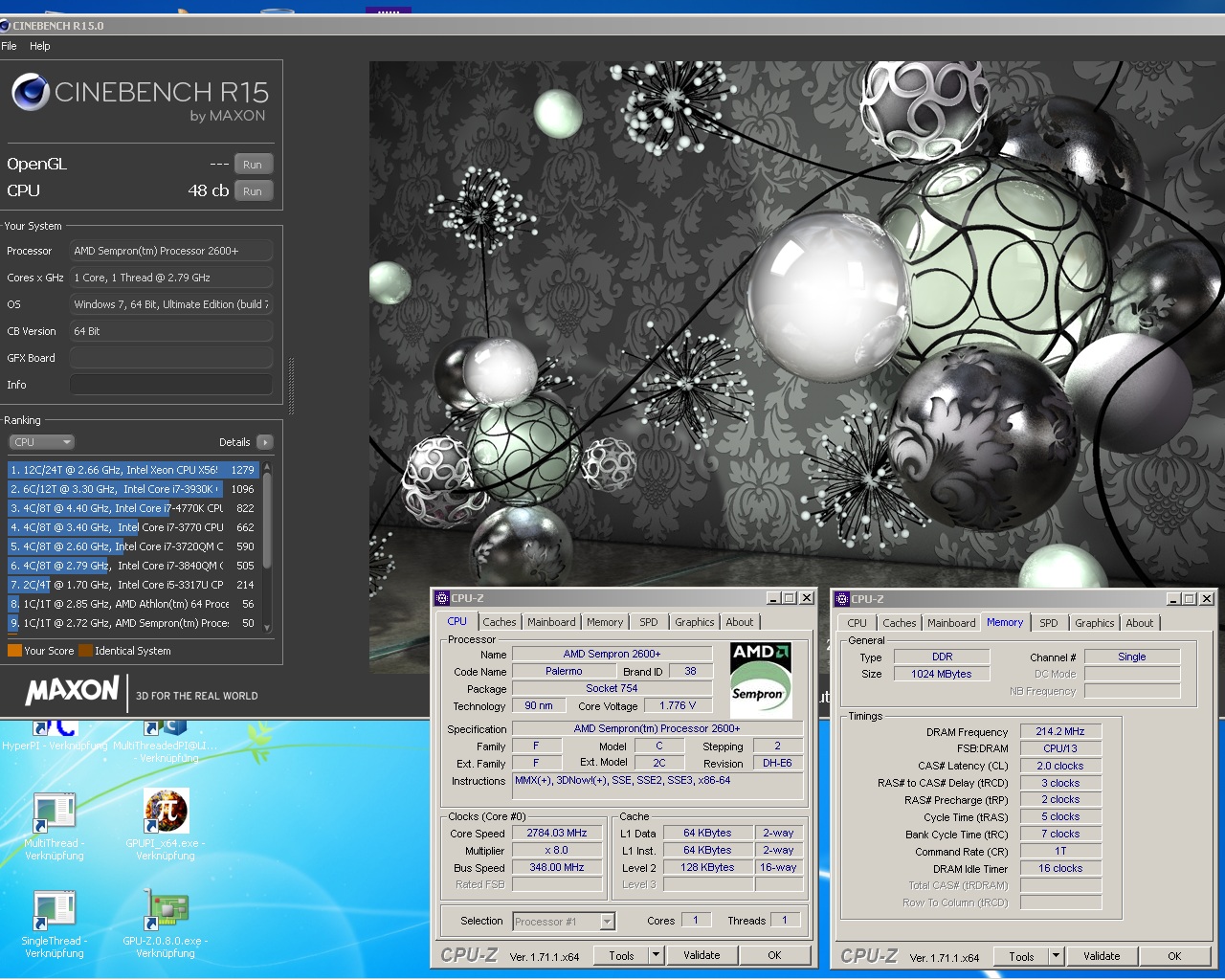The height and width of the screenshot is (980, 1225).
Task: Open the SingleThread desktop shortcut
Action: (55, 924)
